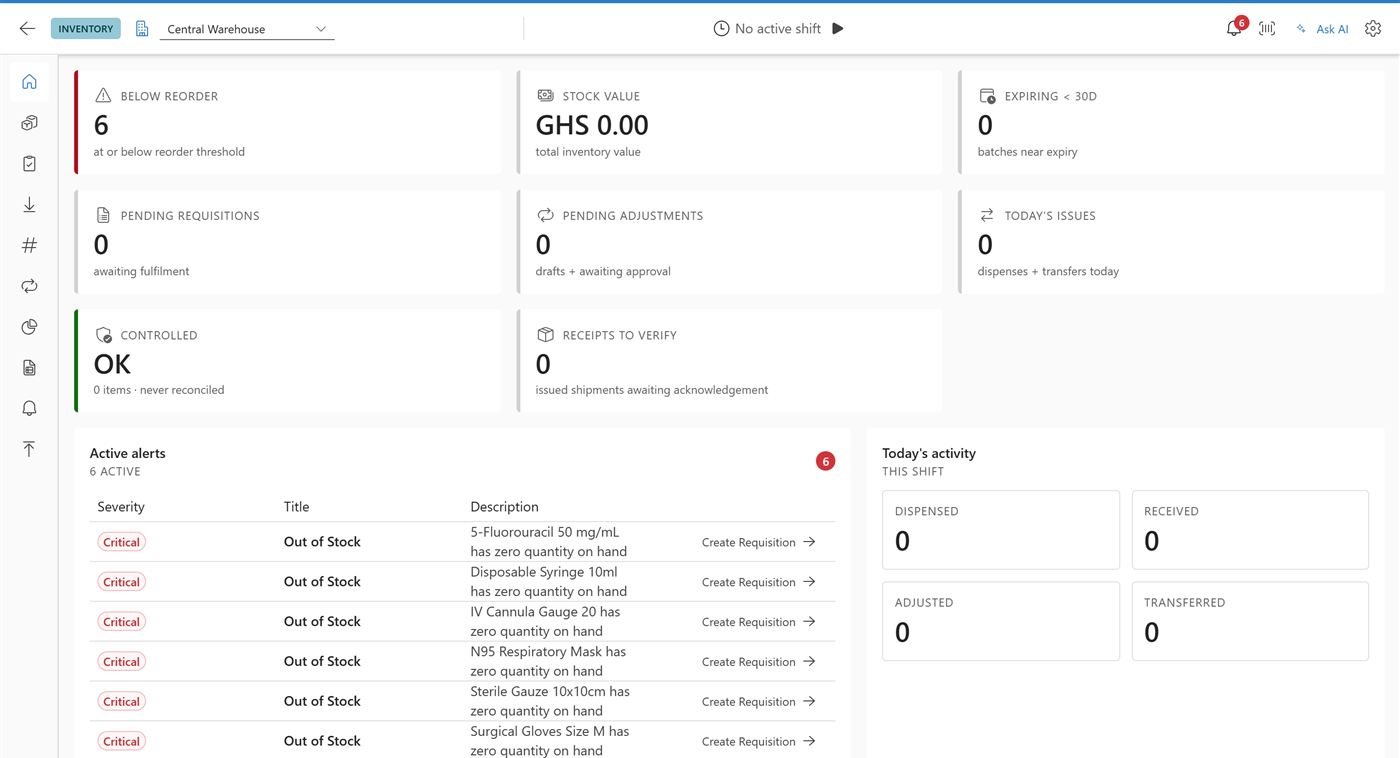Viewport: 1400px width, 758px height.
Task: Create Requisition for Surgical Gloves Size M
Action: click(759, 741)
